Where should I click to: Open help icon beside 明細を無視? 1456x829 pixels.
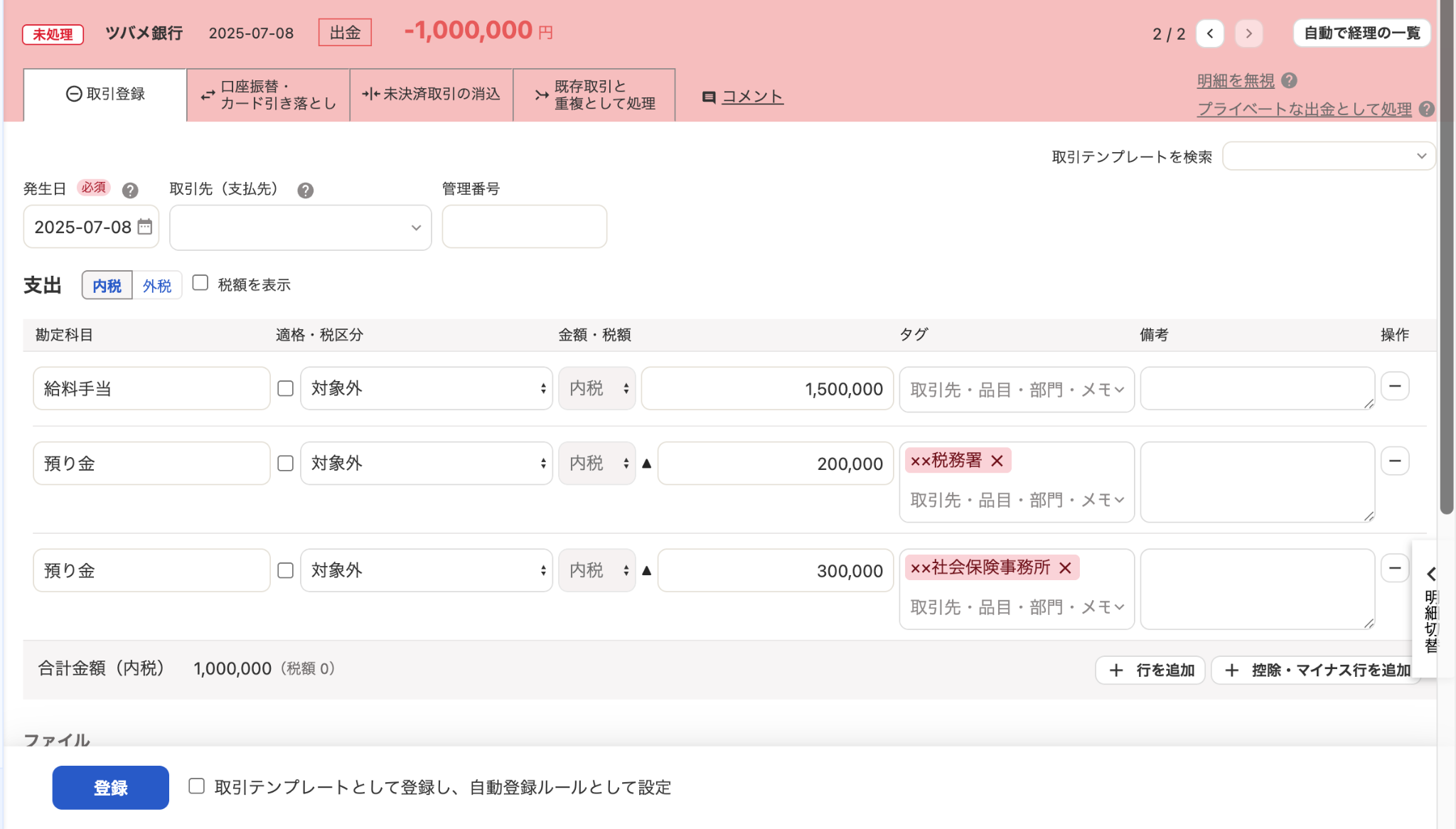tap(1289, 80)
